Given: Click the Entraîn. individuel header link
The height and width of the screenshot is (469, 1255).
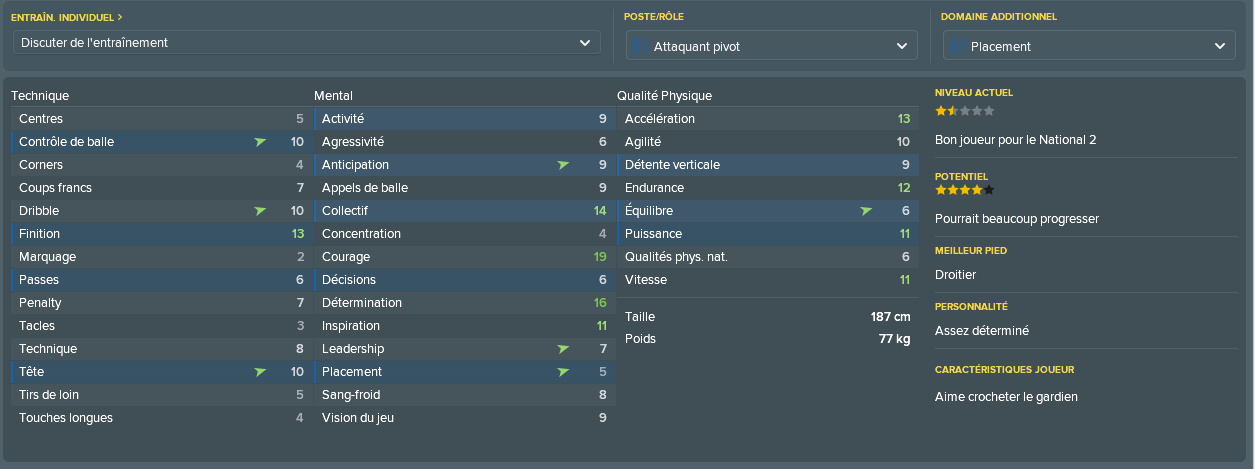Looking at the screenshot, I should pyautogui.click(x=67, y=17).
